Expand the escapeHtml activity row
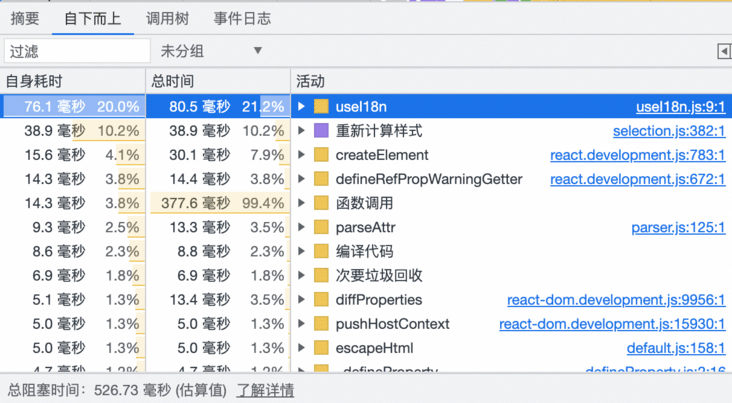 click(x=302, y=348)
